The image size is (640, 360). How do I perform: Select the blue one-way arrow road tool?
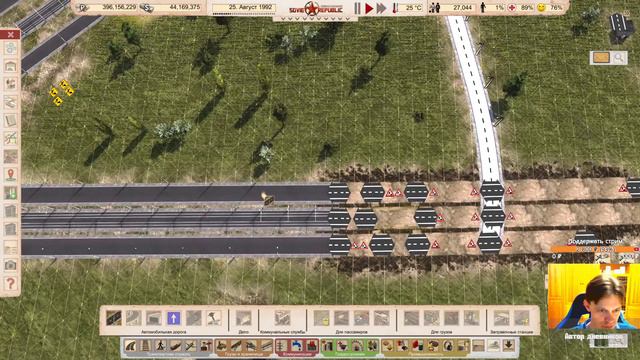[x=173, y=318]
